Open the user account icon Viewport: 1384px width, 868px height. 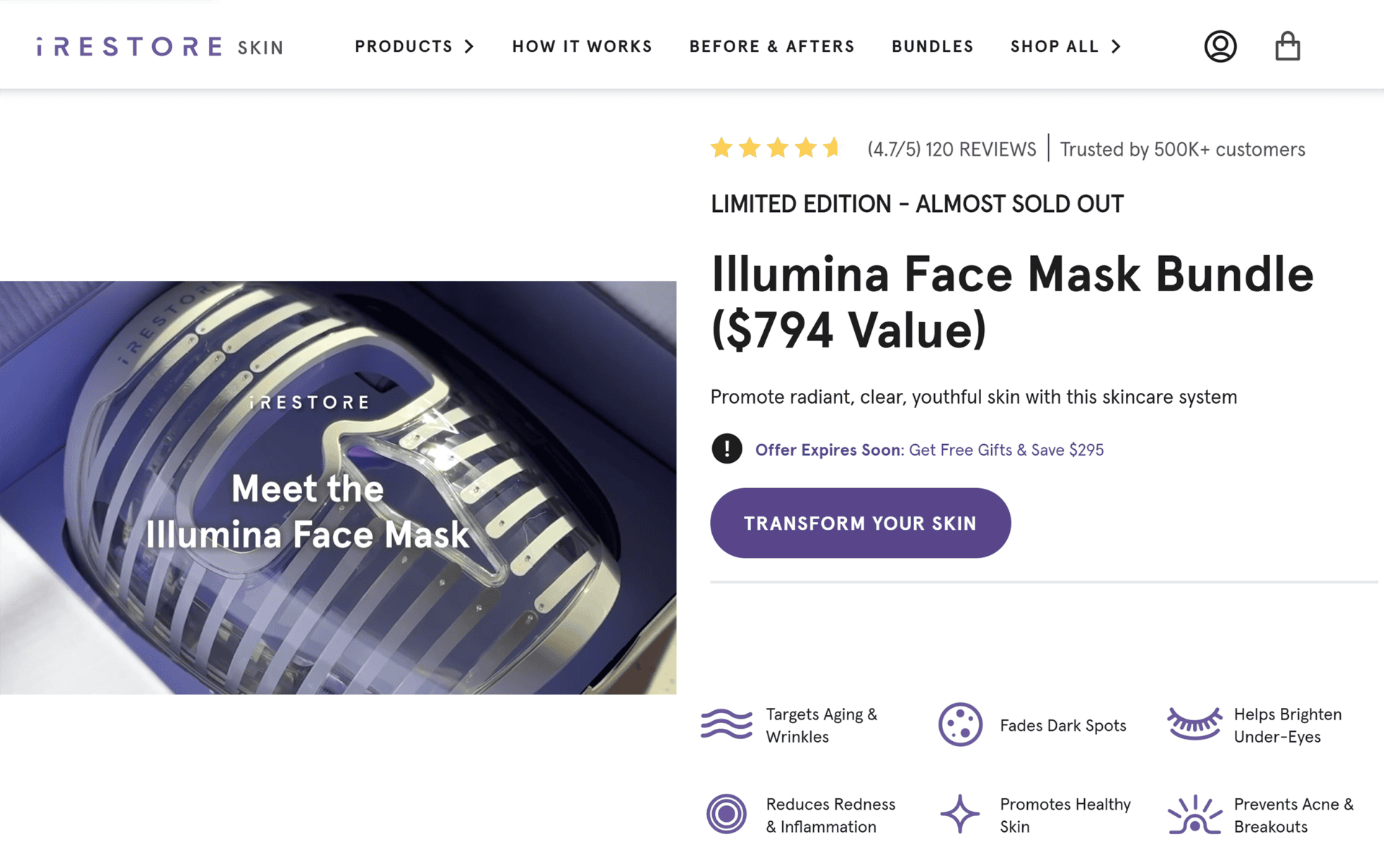1220,47
